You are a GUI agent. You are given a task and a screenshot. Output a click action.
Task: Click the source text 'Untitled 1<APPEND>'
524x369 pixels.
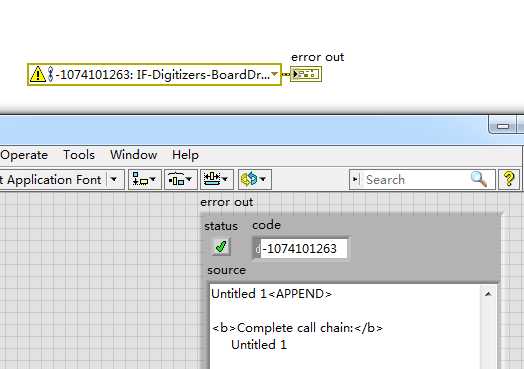click(x=271, y=294)
